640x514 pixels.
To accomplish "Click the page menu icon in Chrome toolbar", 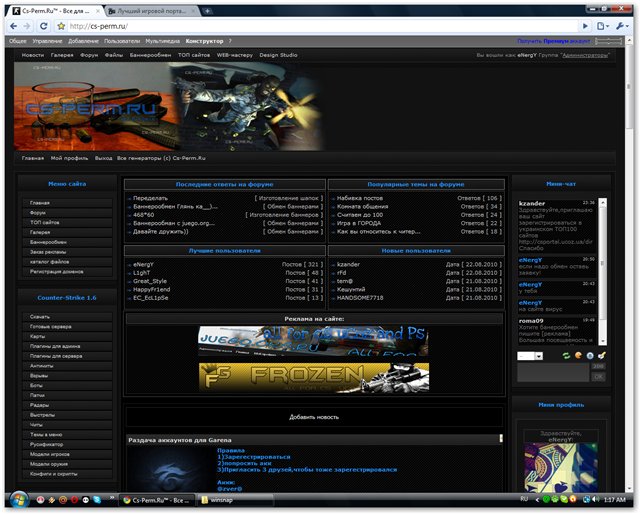I will 601,25.
